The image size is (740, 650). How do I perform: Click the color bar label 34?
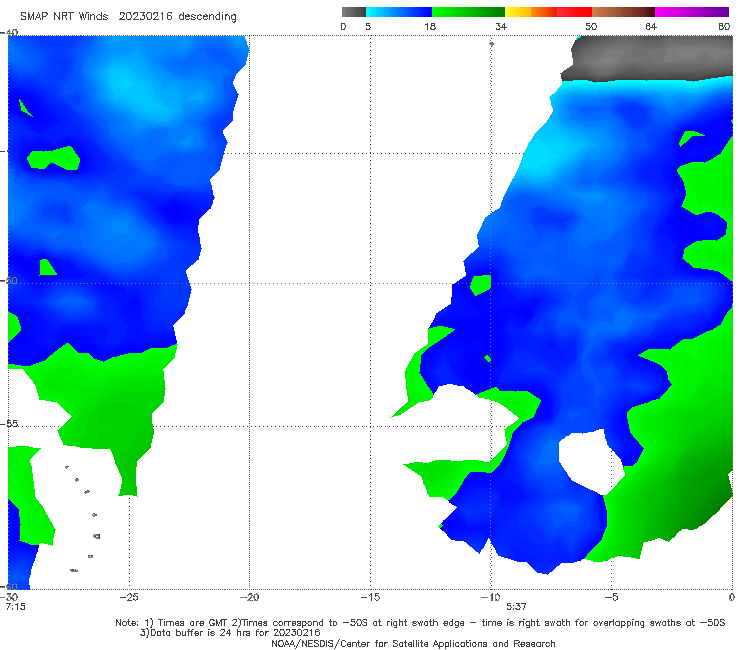coord(501,26)
